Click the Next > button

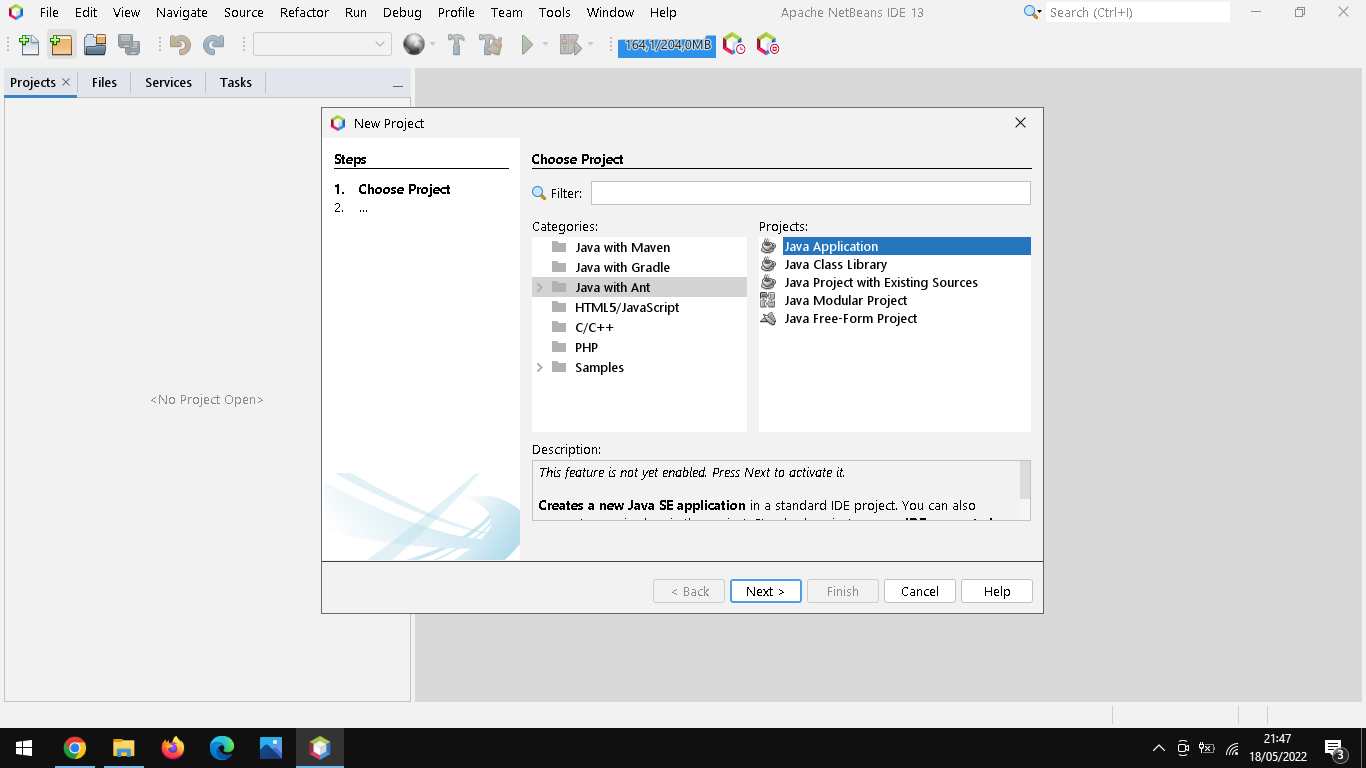coord(765,591)
